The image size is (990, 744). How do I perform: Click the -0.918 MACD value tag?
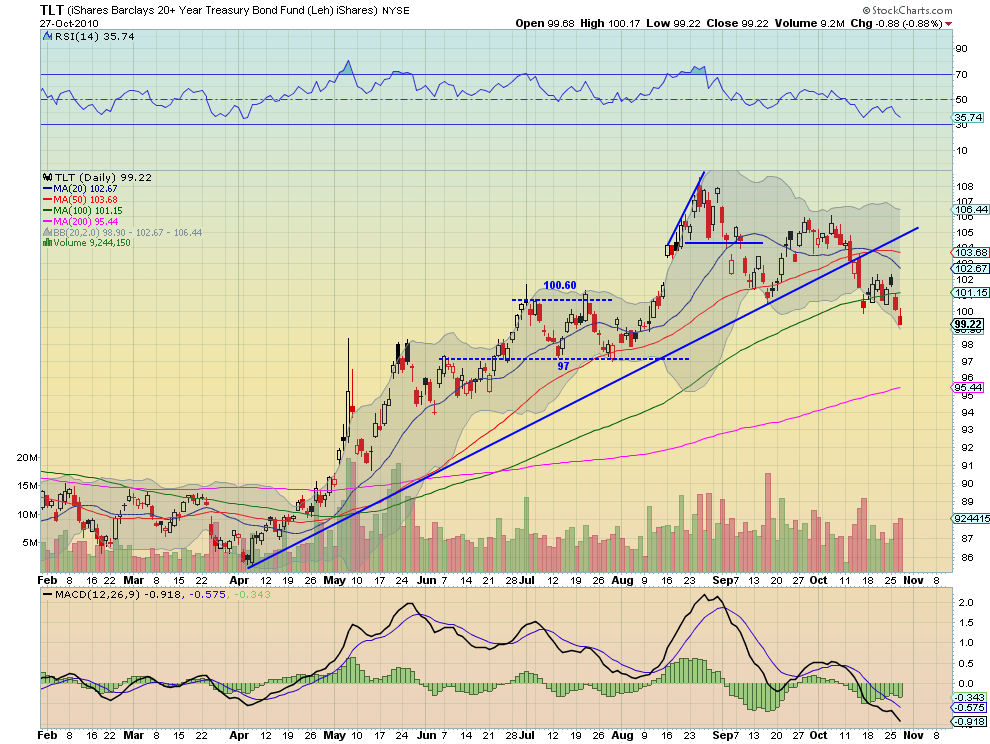969,721
